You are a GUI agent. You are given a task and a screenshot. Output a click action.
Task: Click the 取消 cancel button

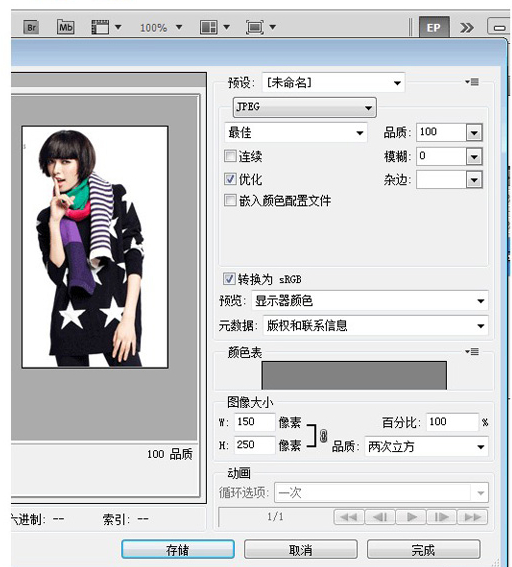pyautogui.click(x=300, y=550)
